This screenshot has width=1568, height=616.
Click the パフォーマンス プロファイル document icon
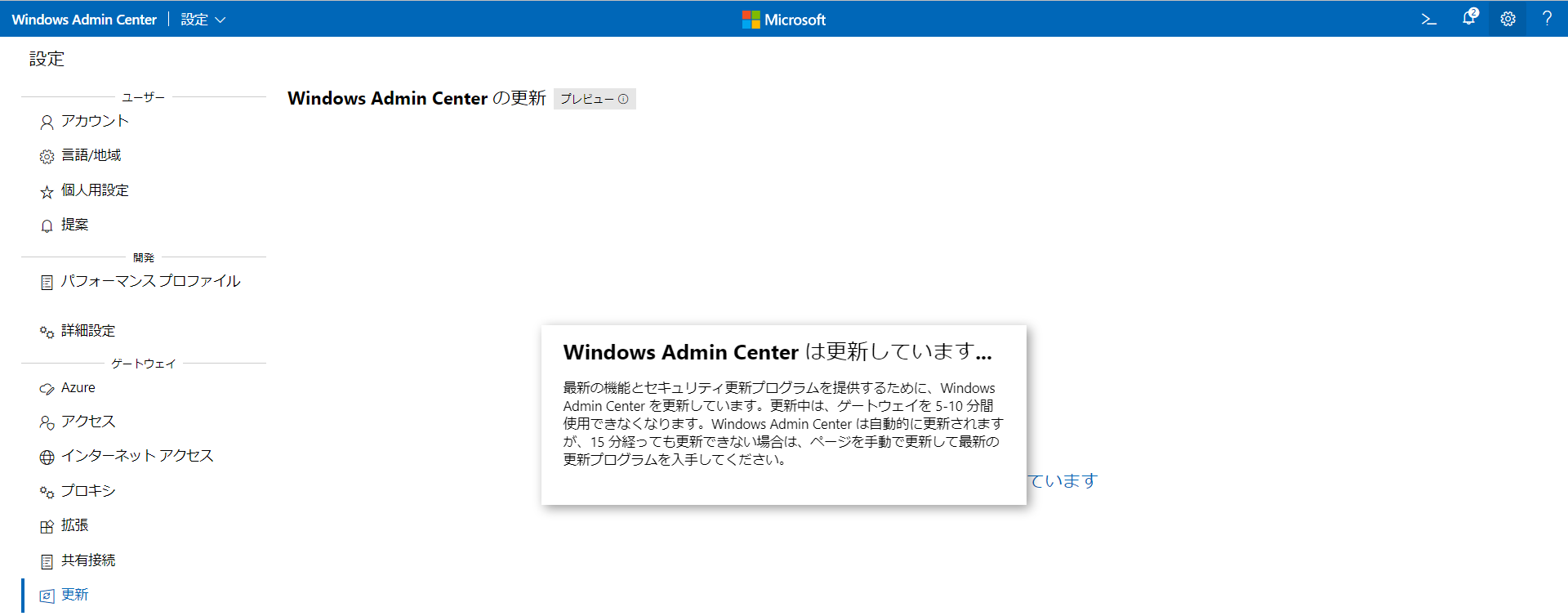(47, 283)
